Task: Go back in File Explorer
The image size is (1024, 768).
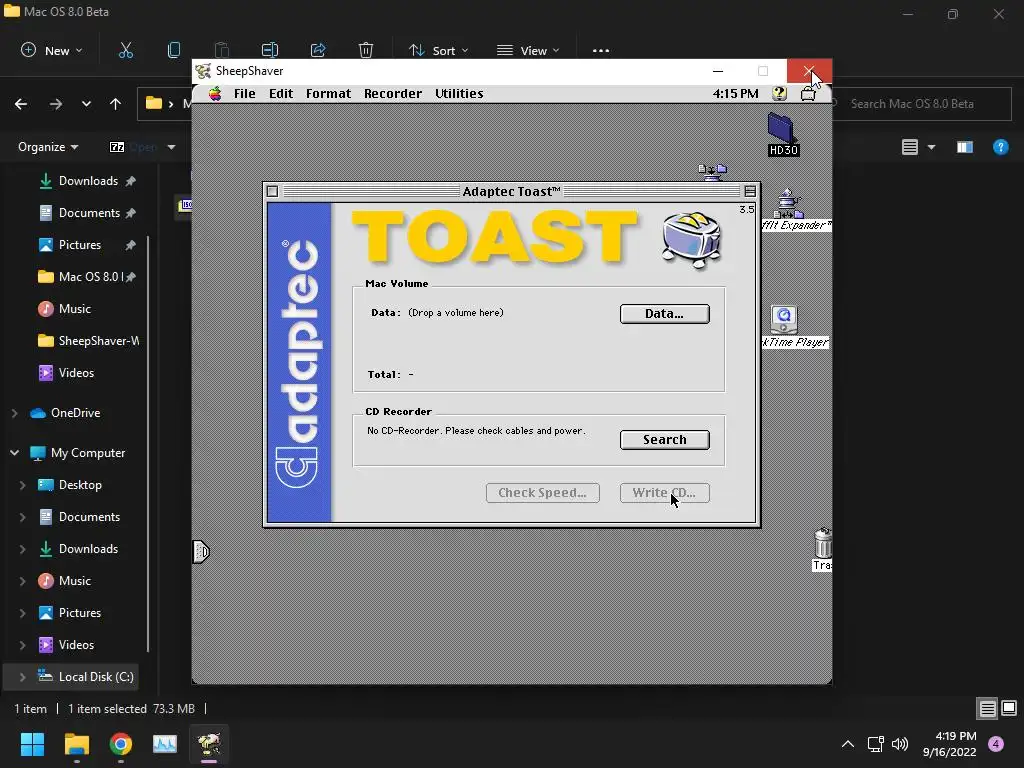Action: pos(21,104)
